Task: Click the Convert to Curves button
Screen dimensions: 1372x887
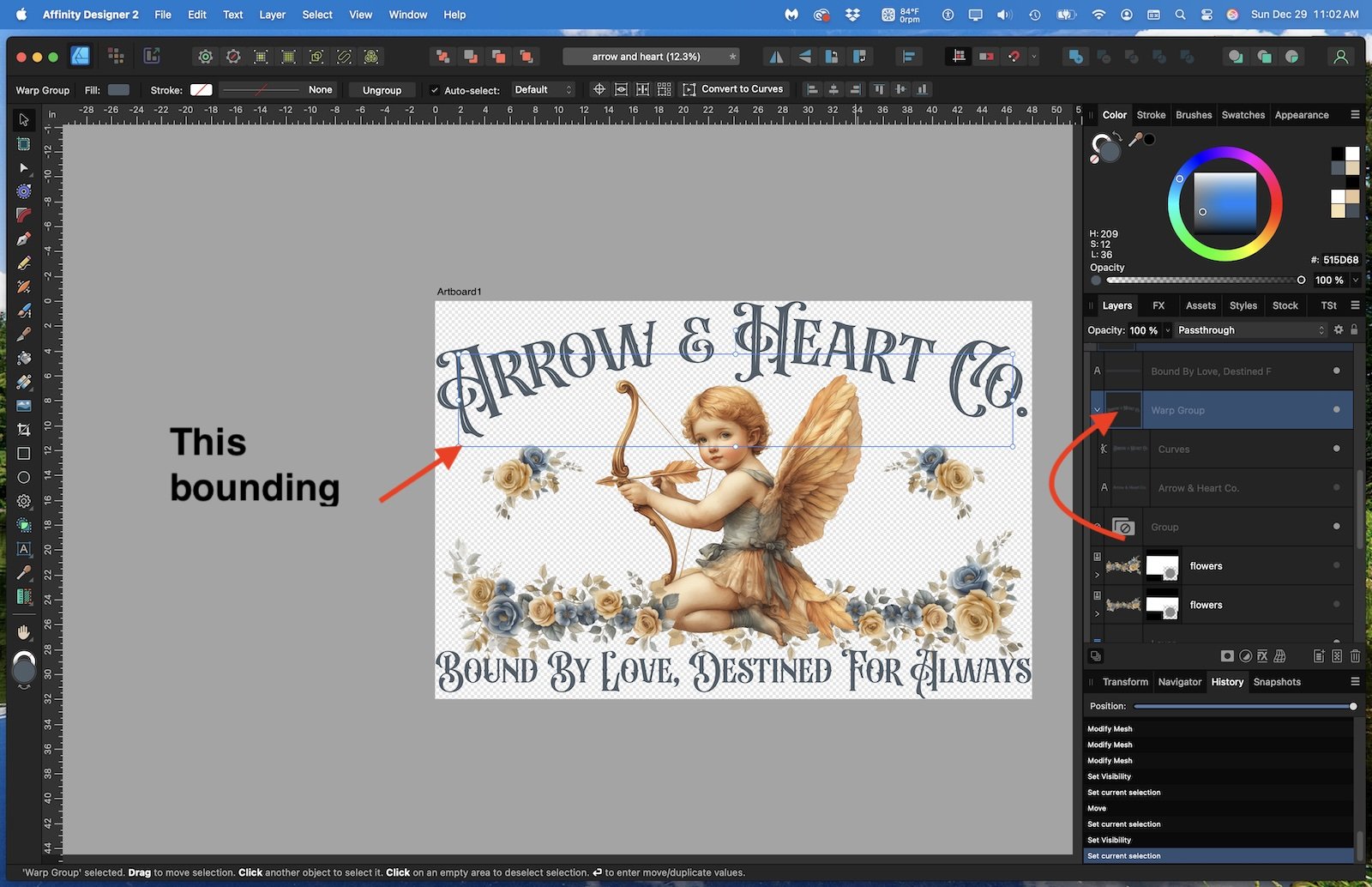Action: [732, 89]
